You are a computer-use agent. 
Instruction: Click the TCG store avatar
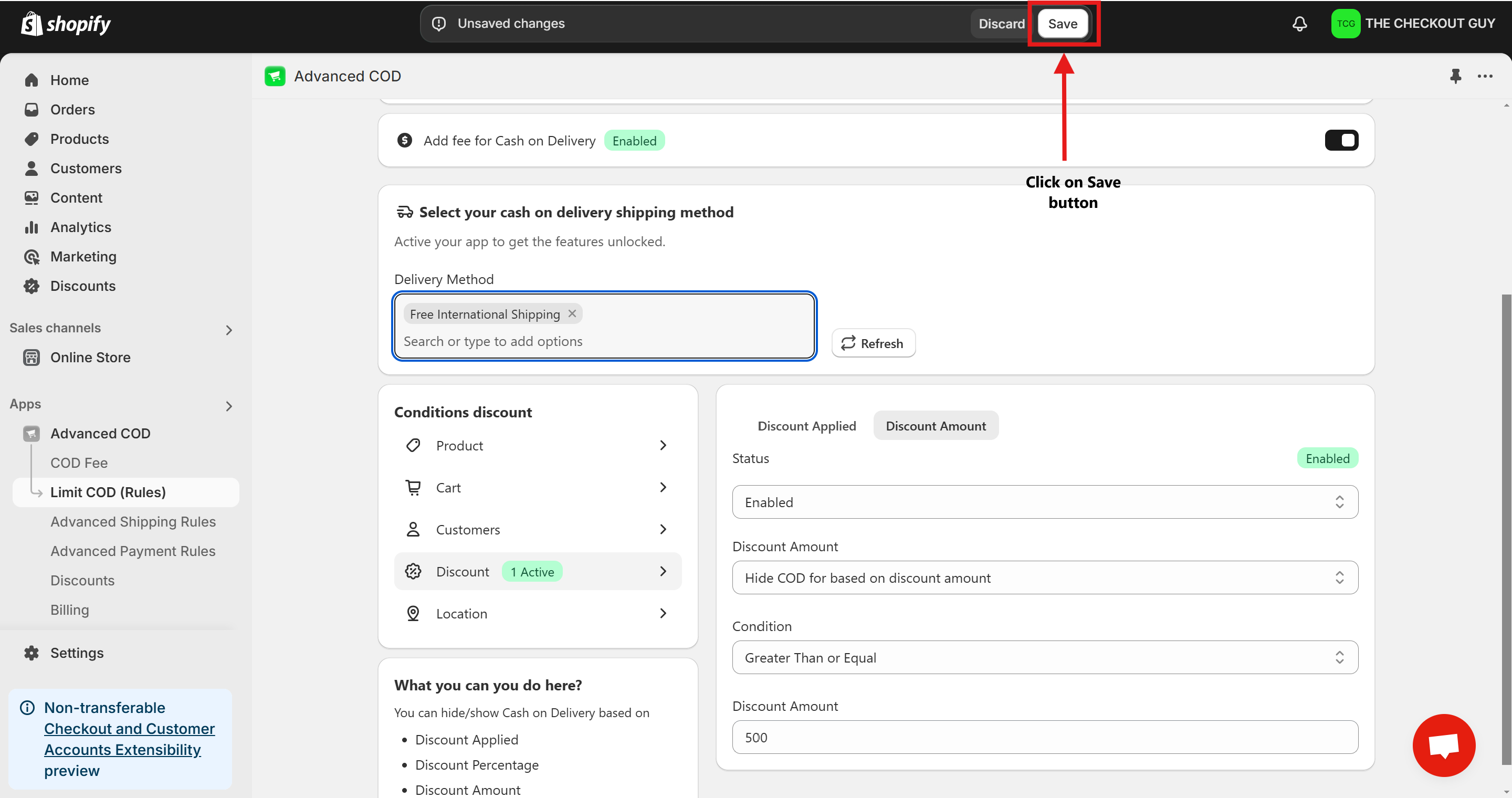[x=1345, y=24]
